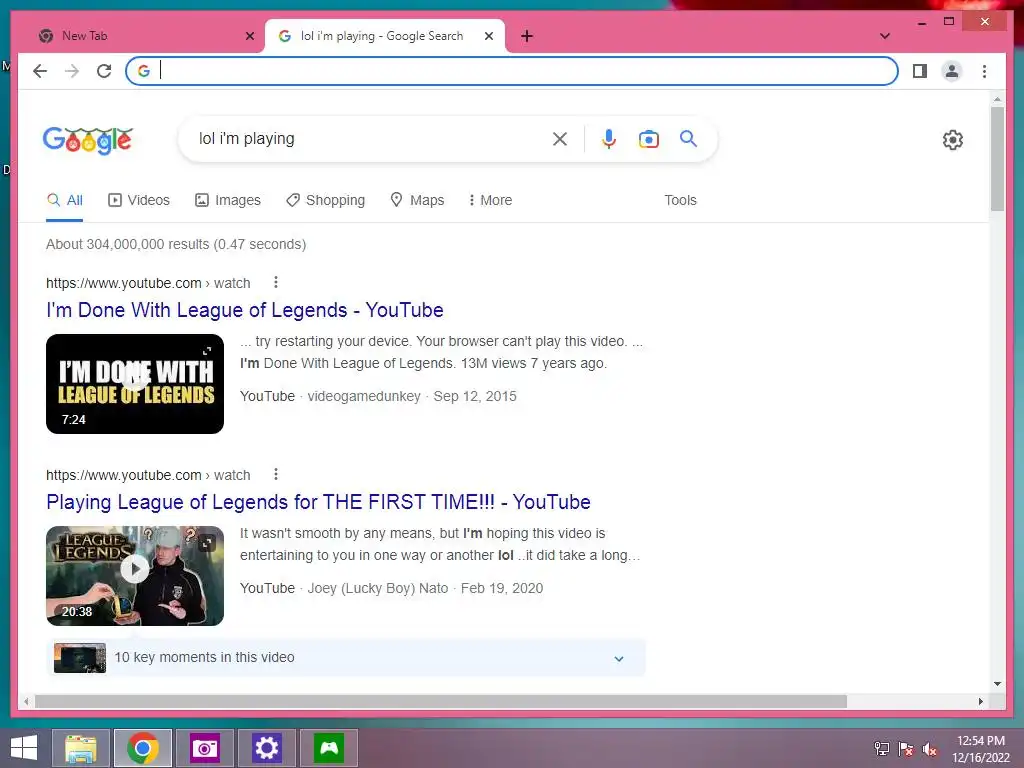
Task: Close the New Tab tab
Action: coord(249,36)
